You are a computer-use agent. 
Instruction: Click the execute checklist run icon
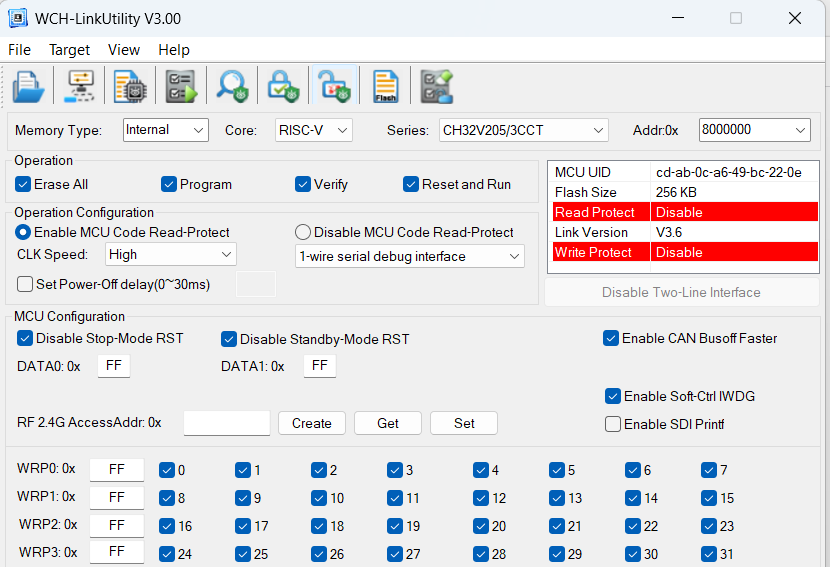pos(181,86)
